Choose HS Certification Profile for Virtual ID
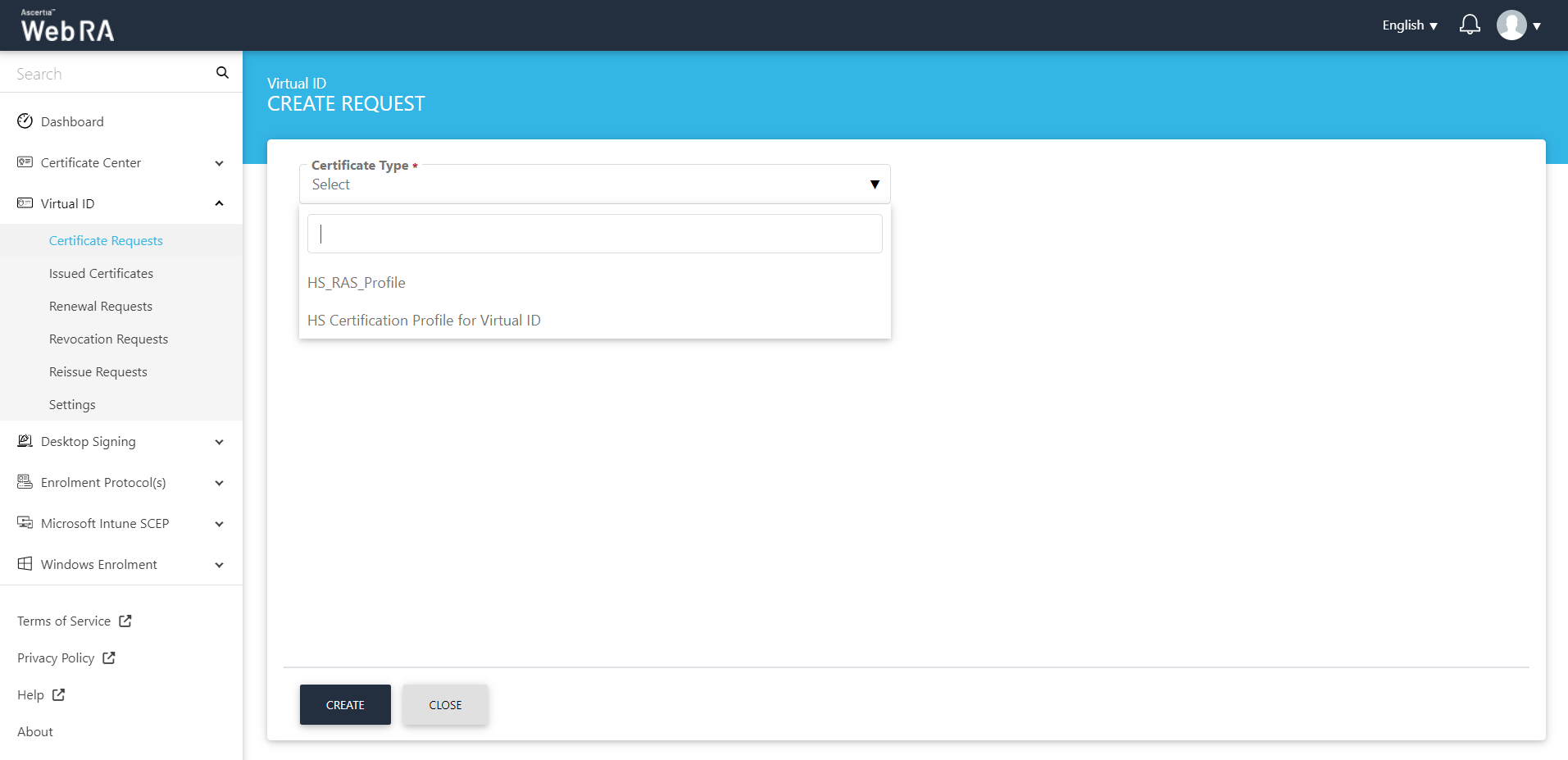 tap(424, 321)
